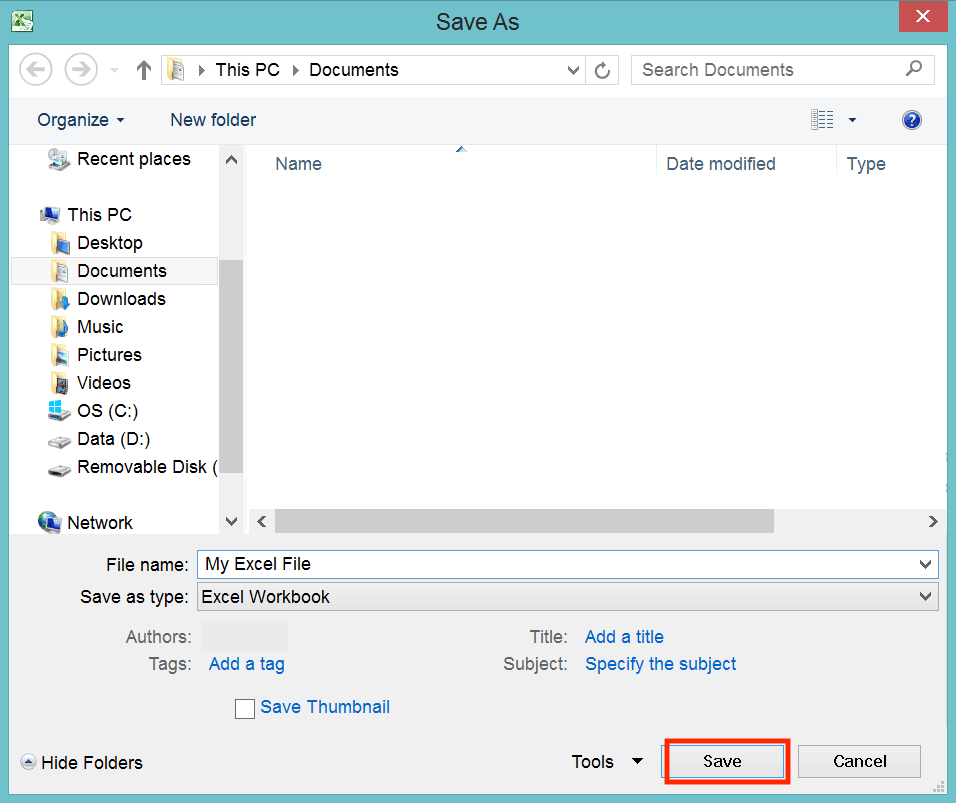Screen dimensions: 956x803
Task: Open the Tools dropdown menu
Action: click(607, 762)
